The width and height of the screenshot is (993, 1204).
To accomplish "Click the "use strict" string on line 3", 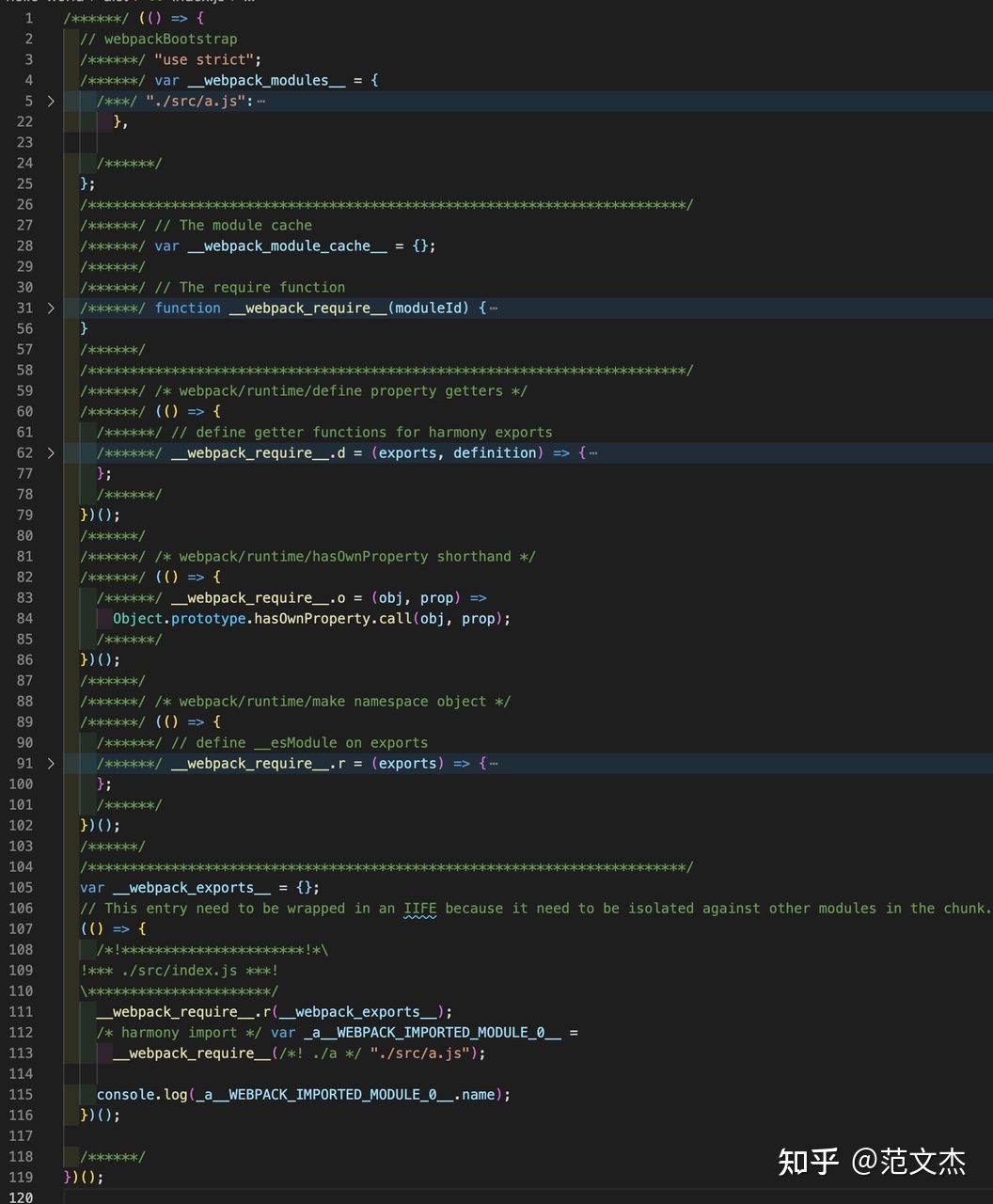I will 204,59.
